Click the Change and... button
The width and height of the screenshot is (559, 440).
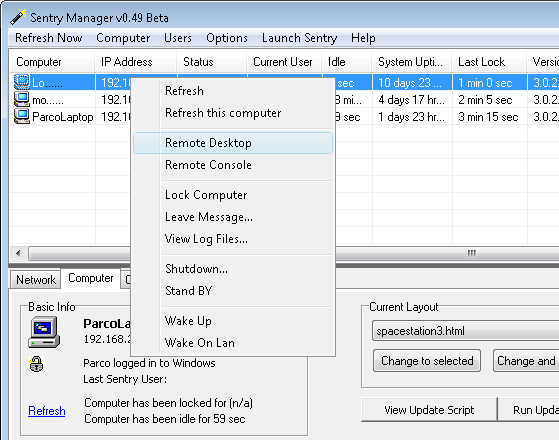point(526,361)
